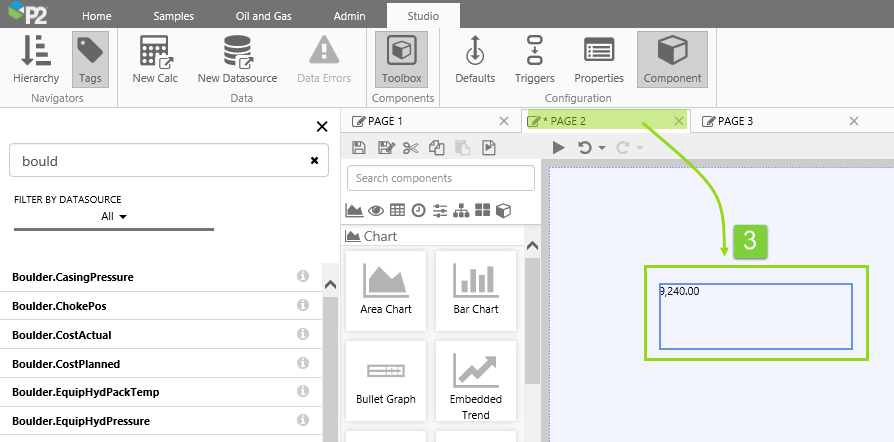Open the Samples tab
Screen dimensions: 894x442
173,16
